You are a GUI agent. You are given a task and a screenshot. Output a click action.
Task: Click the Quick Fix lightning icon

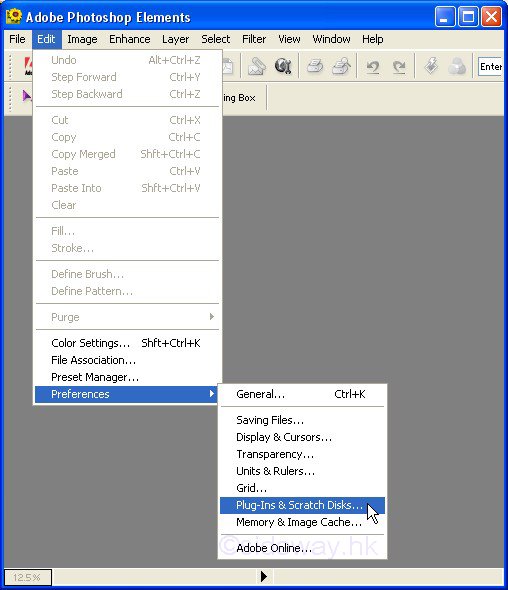(x=431, y=66)
